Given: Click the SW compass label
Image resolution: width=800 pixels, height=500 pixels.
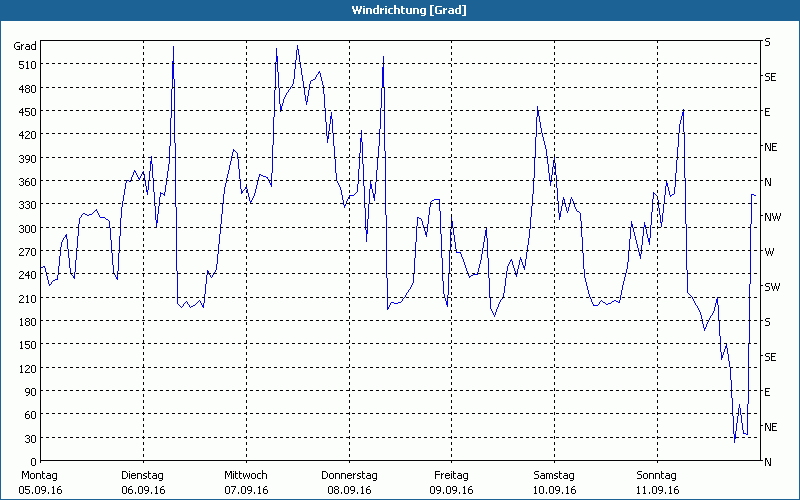Looking at the screenshot, I should [x=772, y=287].
